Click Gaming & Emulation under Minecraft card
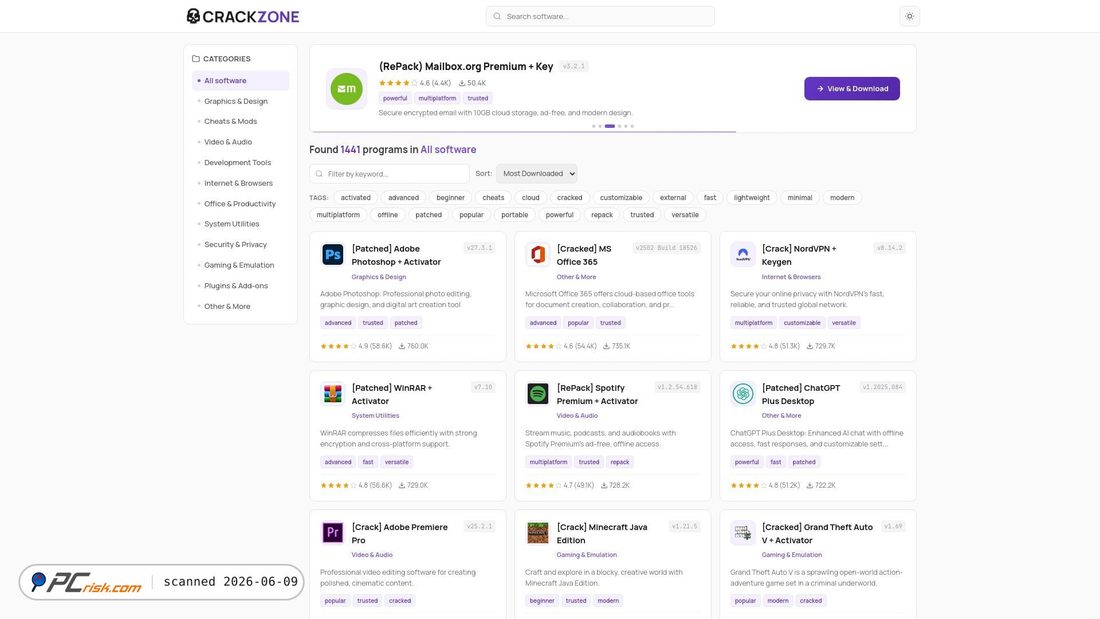Screen dimensions: 1100x619 tap(586, 555)
